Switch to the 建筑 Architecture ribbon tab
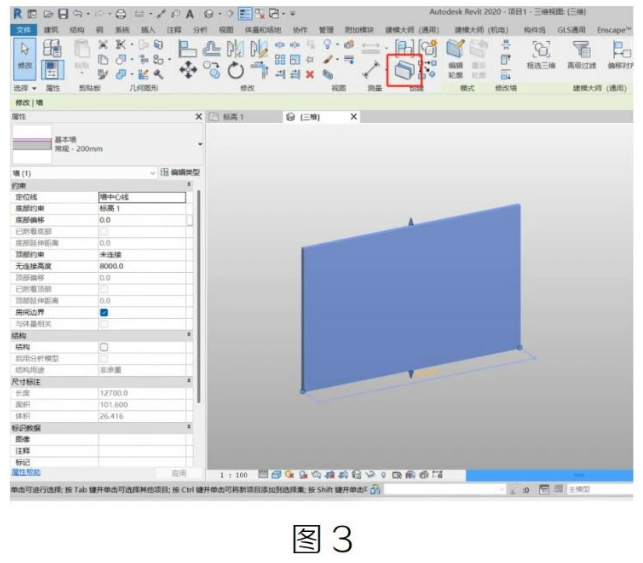The width and height of the screenshot is (643, 563). 51,30
